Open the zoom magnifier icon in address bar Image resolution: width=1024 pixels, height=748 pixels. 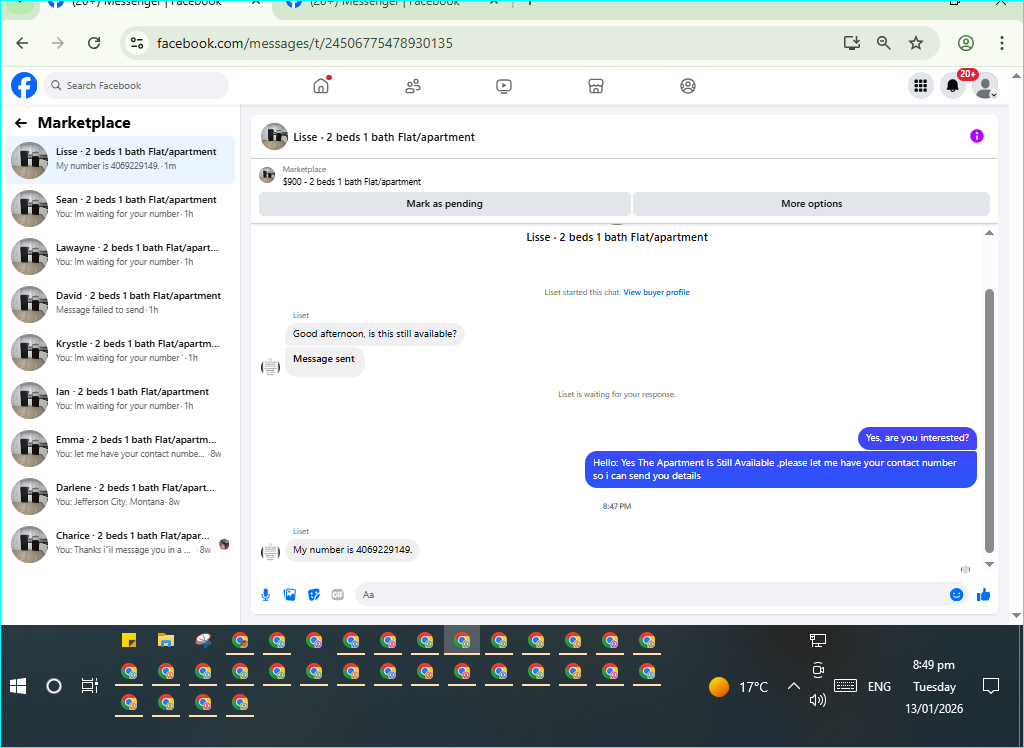[884, 43]
